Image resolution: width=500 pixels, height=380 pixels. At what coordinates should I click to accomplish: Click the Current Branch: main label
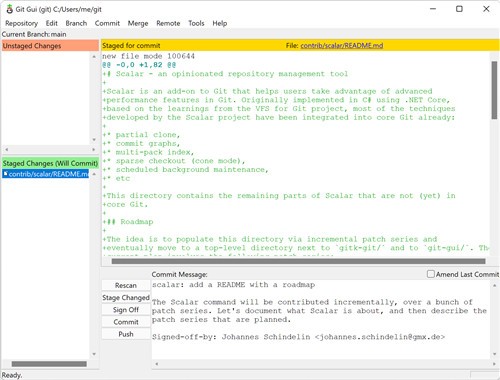click(34, 34)
